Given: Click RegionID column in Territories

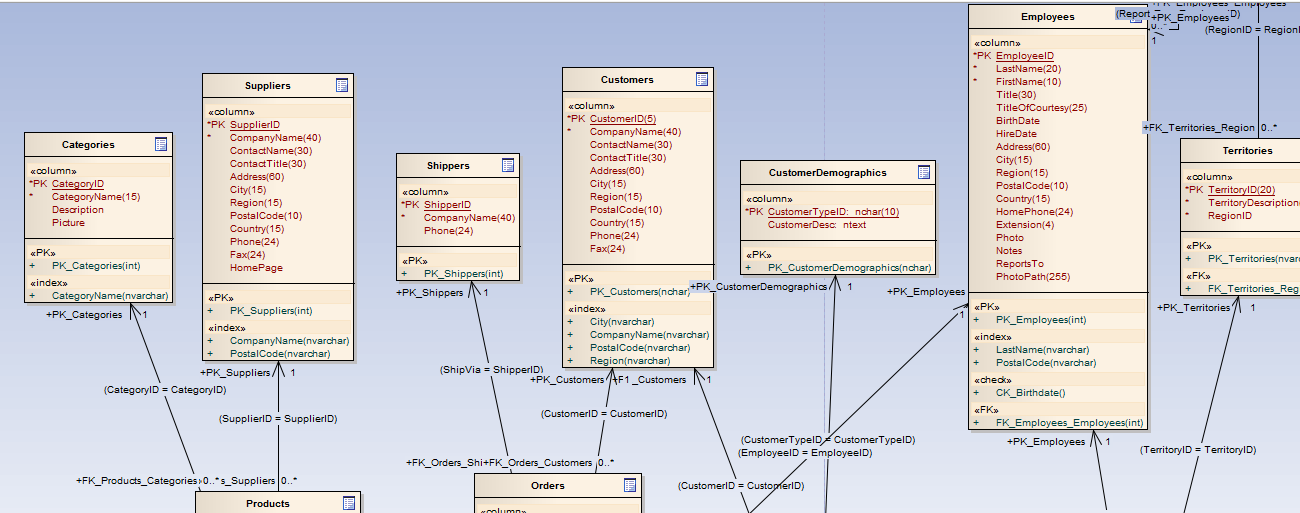Looking at the screenshot, I should point(1230,216).
